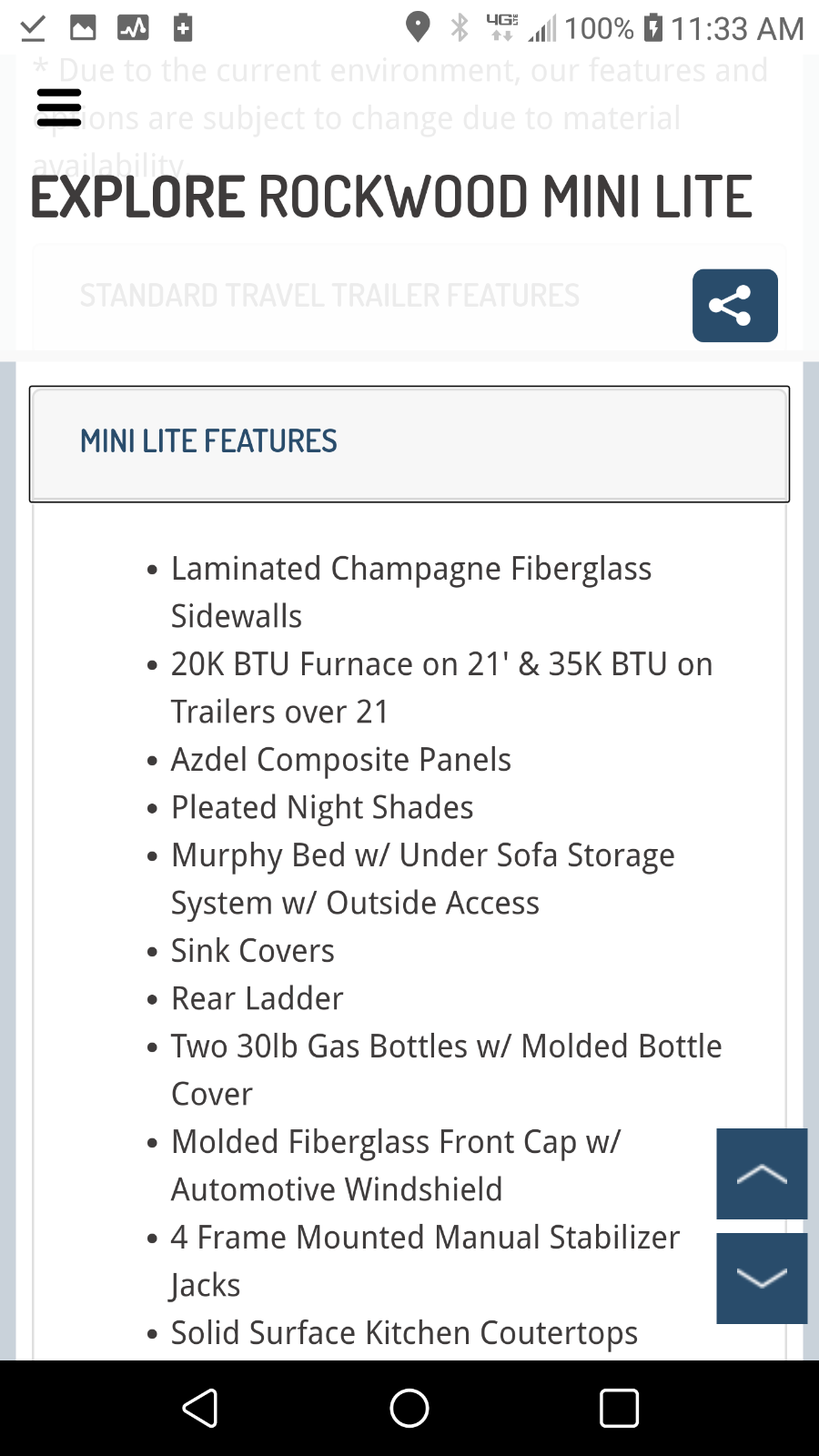Tap the Sink Covers feature item
819x1456 pixels.
tap(253, 951)
